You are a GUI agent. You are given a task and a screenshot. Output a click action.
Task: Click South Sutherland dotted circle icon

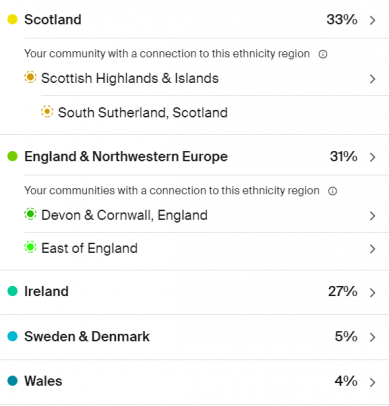[x=47, y=111]
